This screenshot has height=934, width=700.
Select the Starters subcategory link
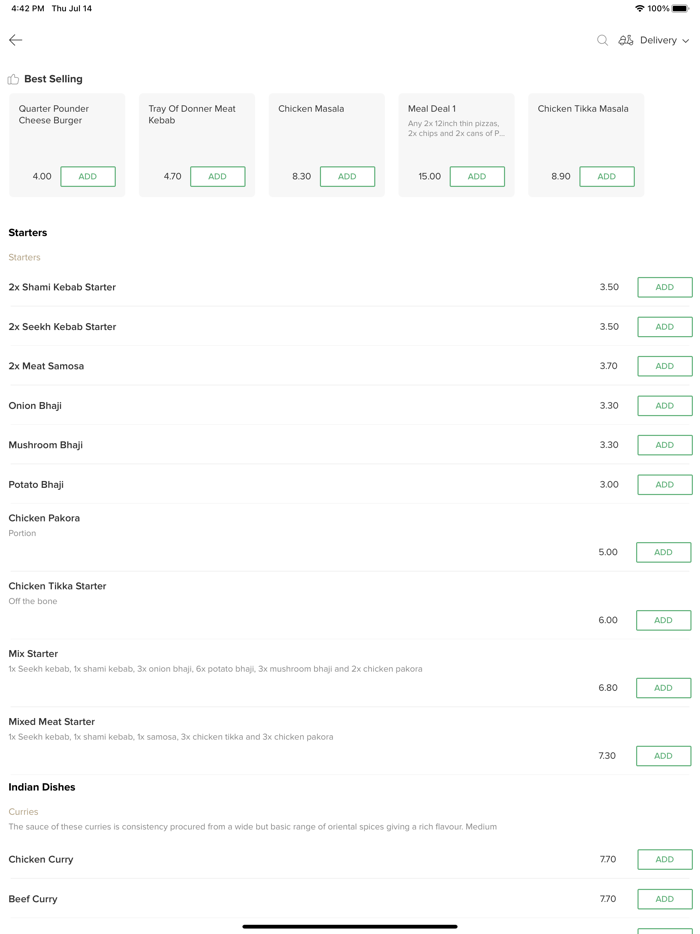[x=24, y=257]
